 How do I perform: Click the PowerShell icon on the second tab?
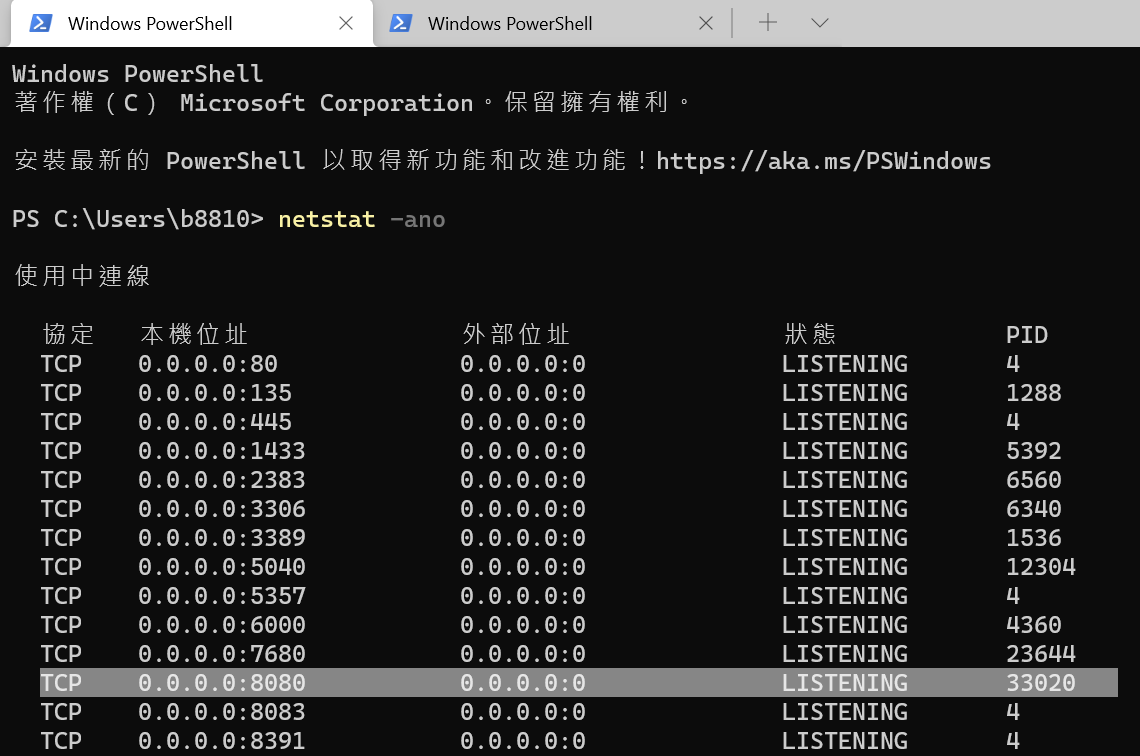401,23
